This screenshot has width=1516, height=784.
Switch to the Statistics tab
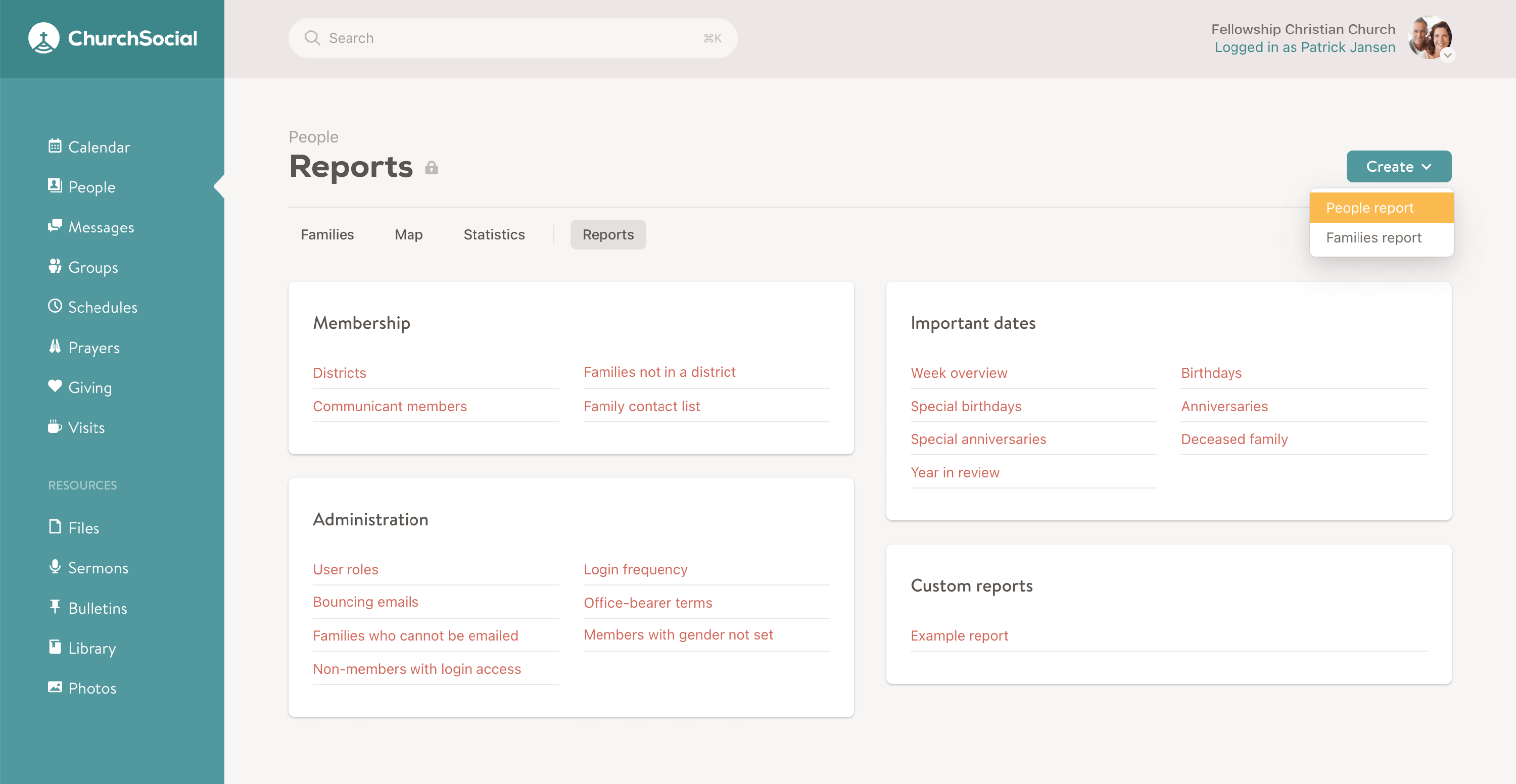tap(494, 235)
